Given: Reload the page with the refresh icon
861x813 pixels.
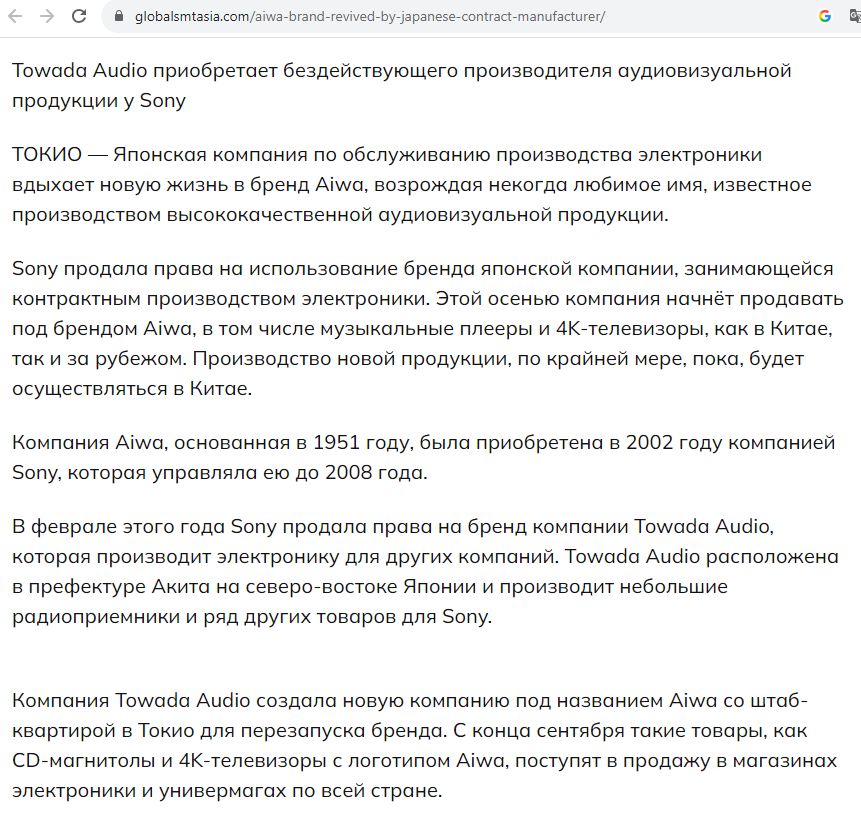Looking at the screenshot, I should tap(79, 16).
